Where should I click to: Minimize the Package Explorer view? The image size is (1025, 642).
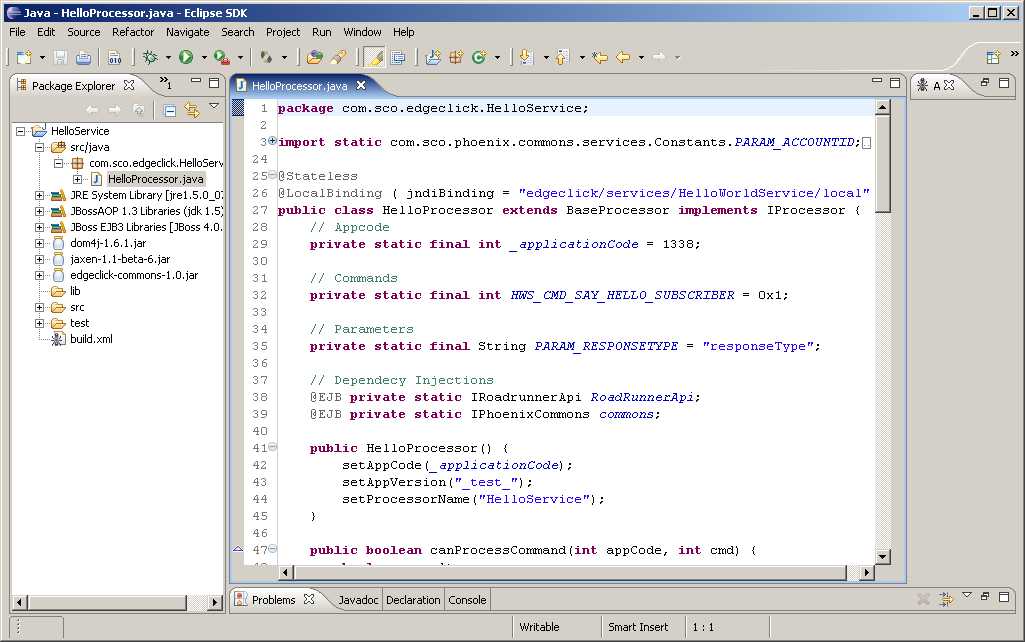[x=196, y=82]
